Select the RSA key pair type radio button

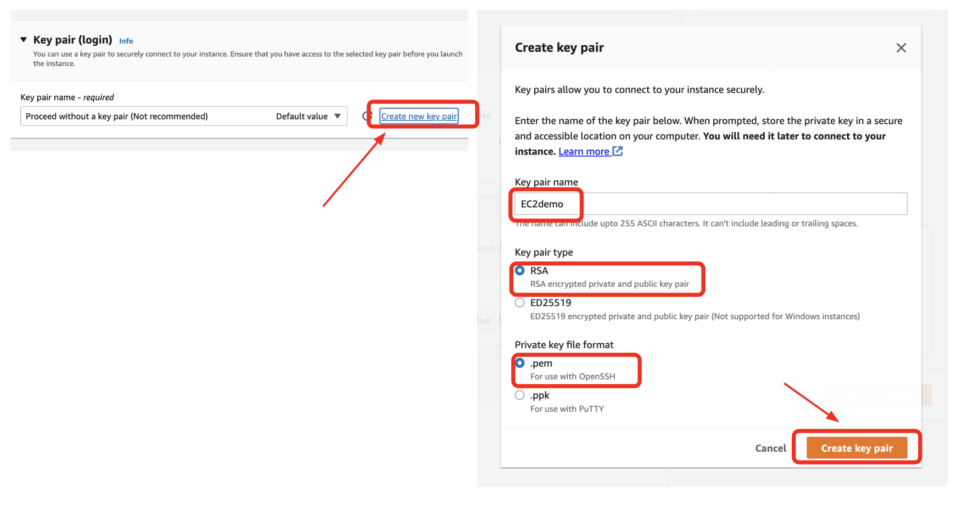click(520, 271)
